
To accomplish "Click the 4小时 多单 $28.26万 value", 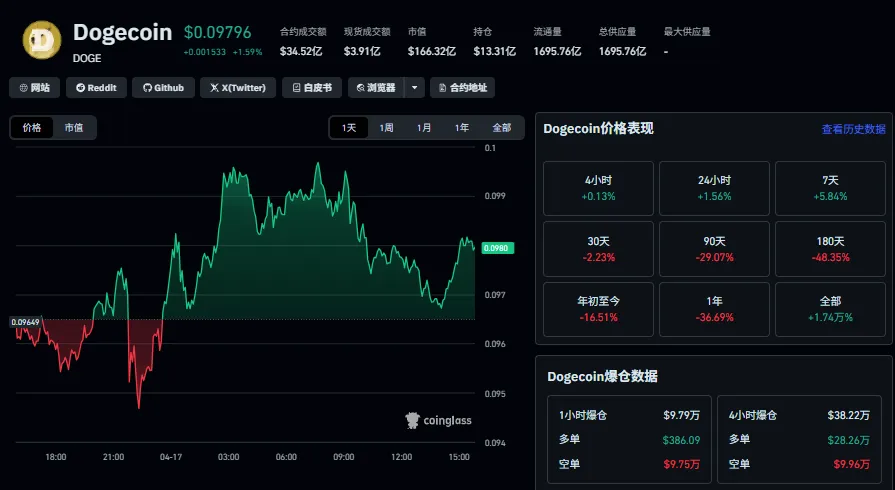I will click(x=849, y=440).
